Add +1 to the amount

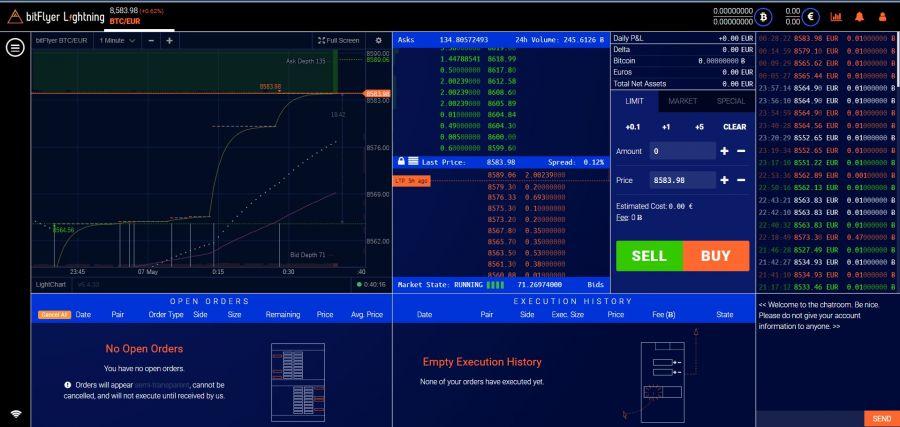666,127
